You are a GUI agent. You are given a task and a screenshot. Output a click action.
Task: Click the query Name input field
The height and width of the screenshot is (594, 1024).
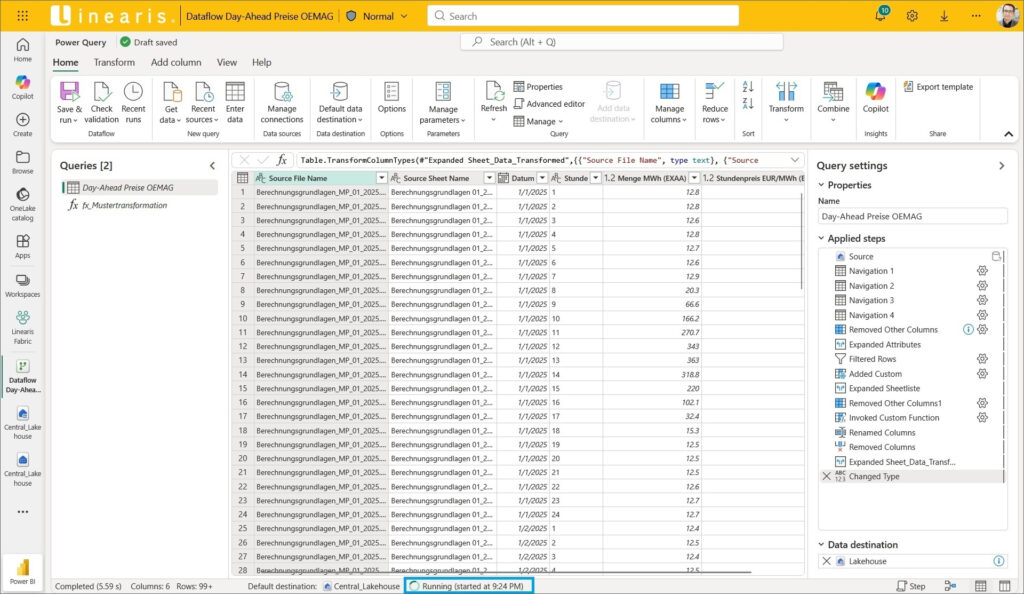coord(912,216)
